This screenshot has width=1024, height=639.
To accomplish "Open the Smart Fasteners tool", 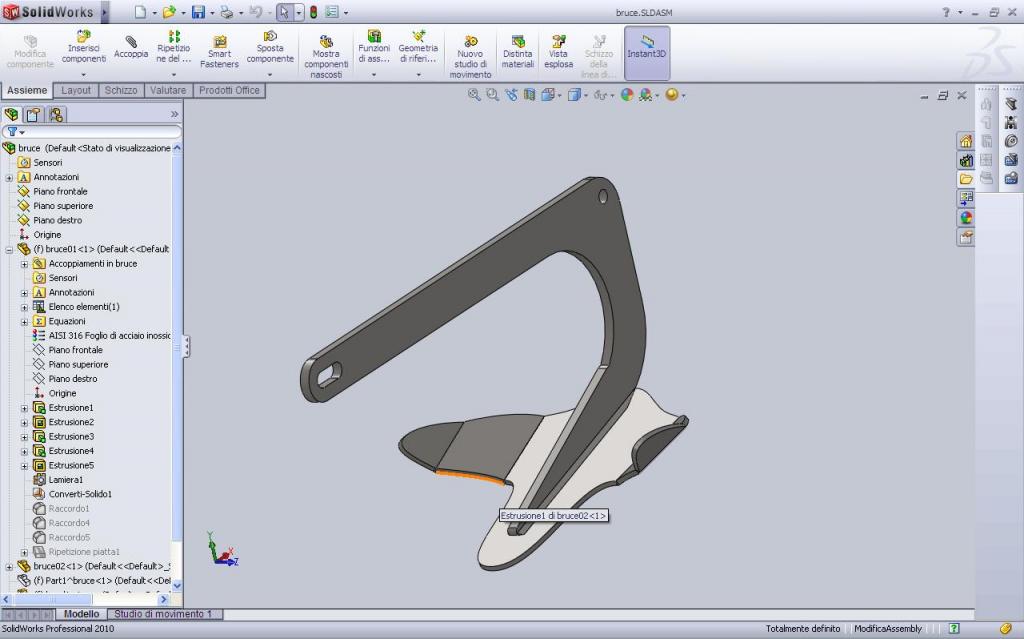I will click(219, 52).
